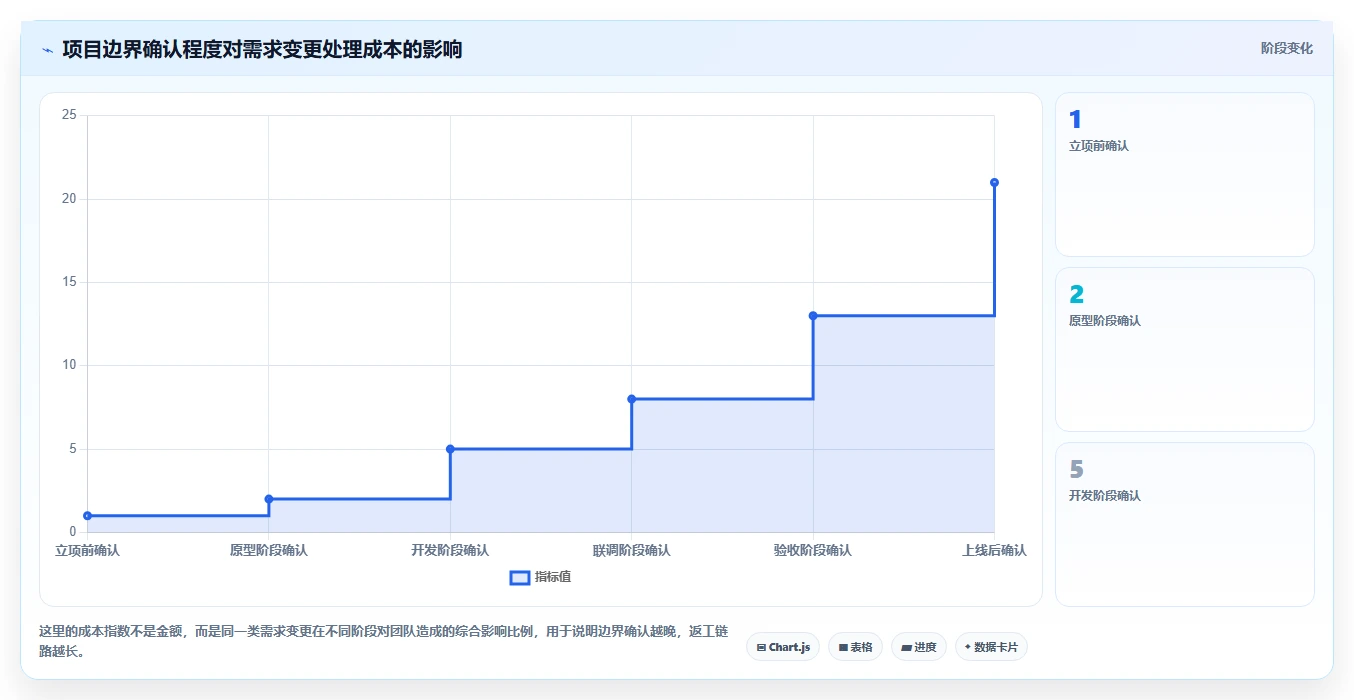The image size is (1354, 700).
Task: Click the 进度 tag icon
Action: point(906,648)
